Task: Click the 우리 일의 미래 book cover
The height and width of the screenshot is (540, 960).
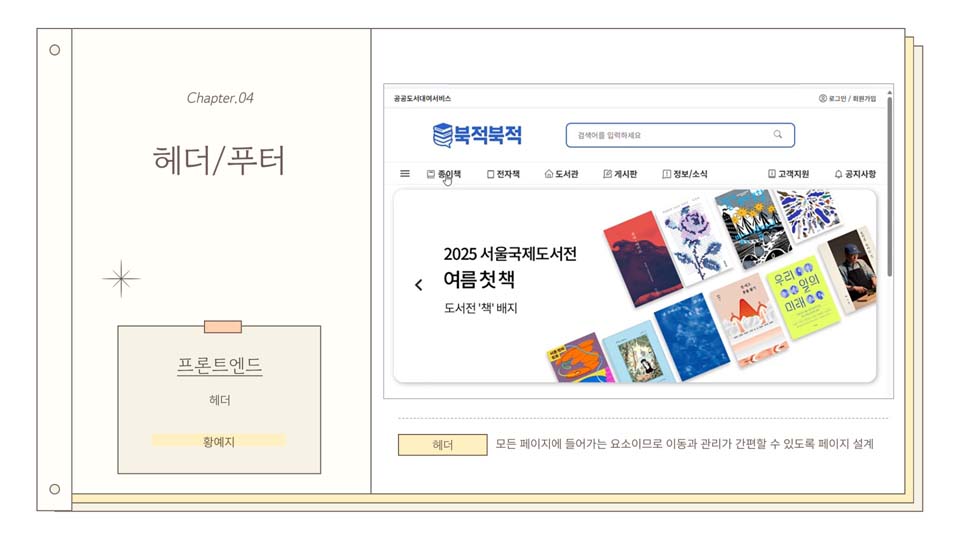Action: [x=798, y=296]
